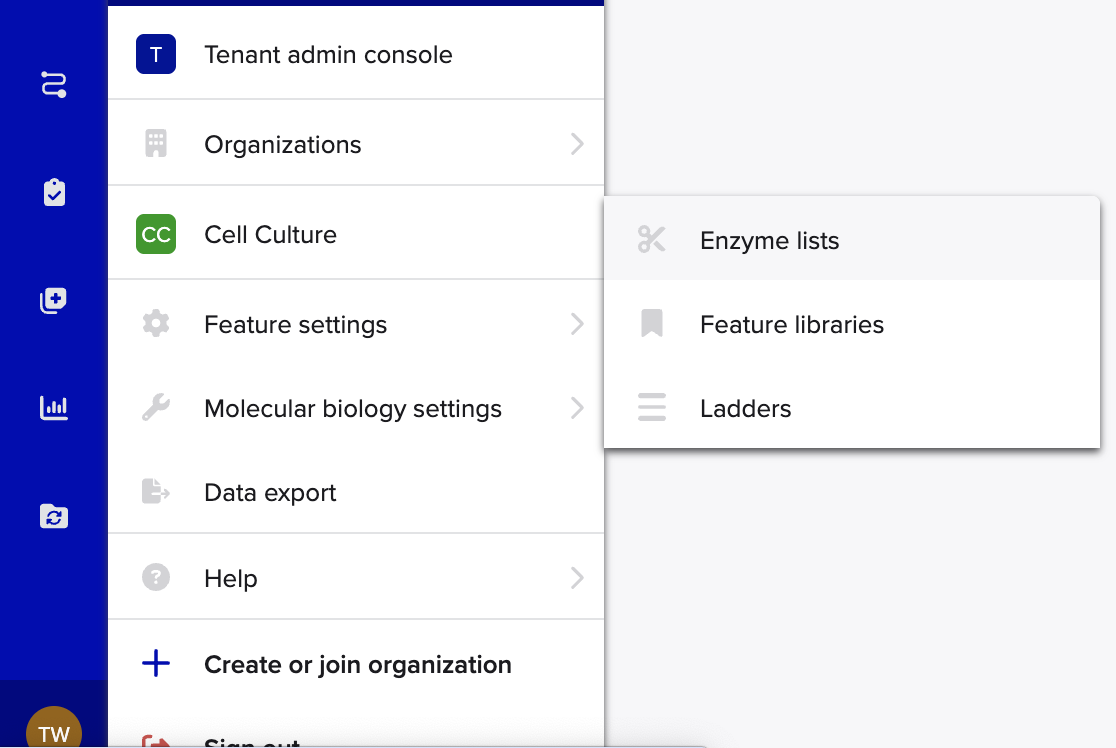
Task: Select the Data export menu item
Action: 270,493
